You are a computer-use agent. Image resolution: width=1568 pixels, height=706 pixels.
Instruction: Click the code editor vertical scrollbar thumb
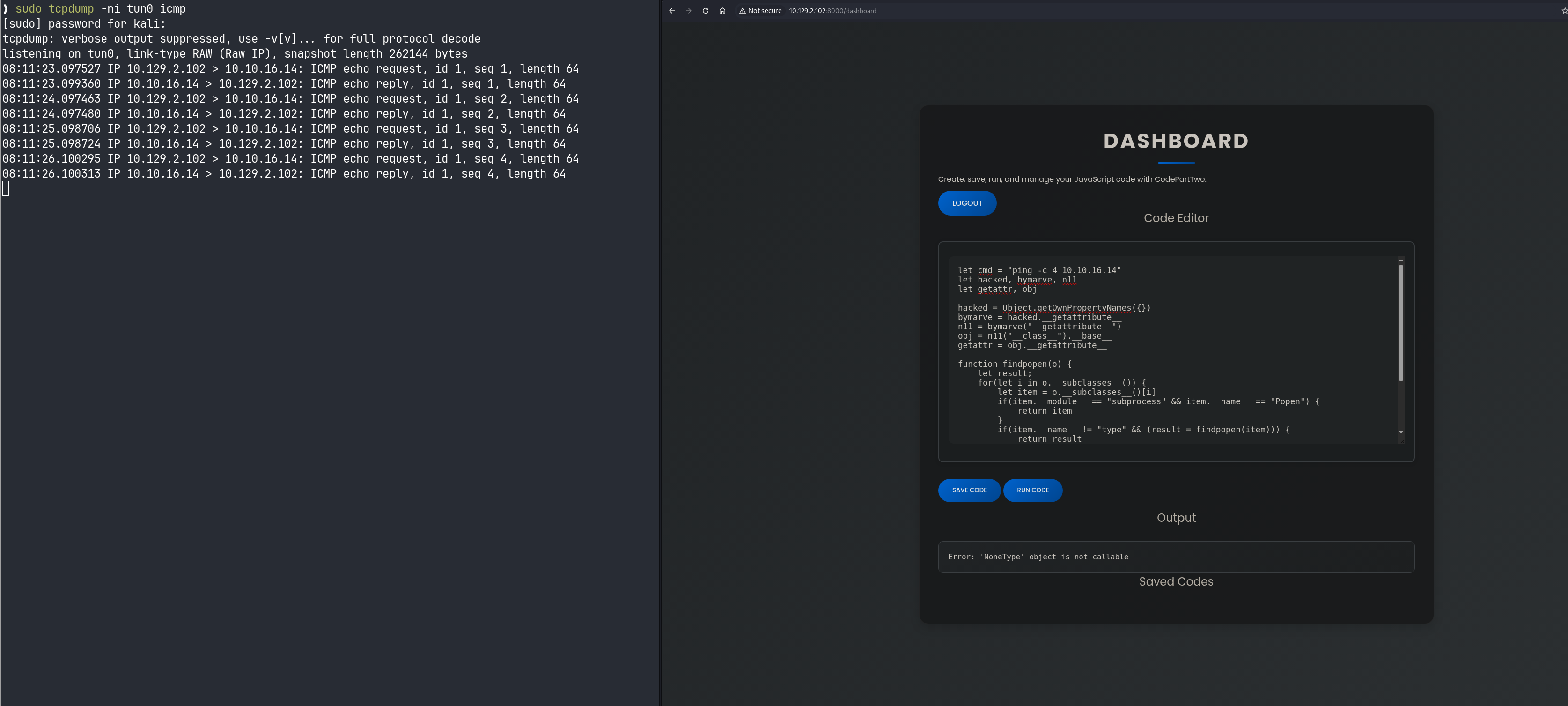(x=1400, y=322)
